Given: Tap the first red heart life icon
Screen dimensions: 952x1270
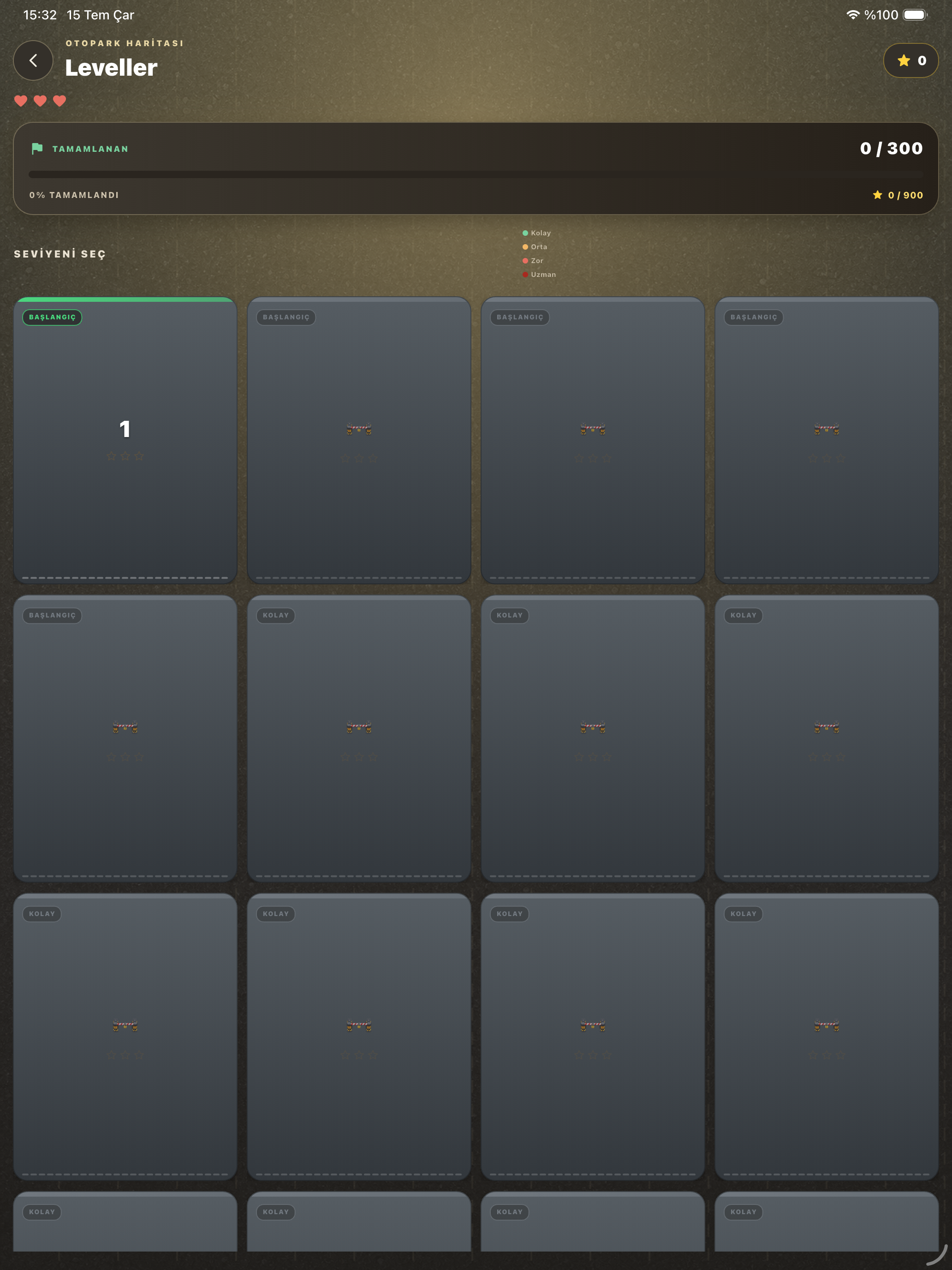Looking at the screenshot, I should pyautogui.click(x=21, y=101).
